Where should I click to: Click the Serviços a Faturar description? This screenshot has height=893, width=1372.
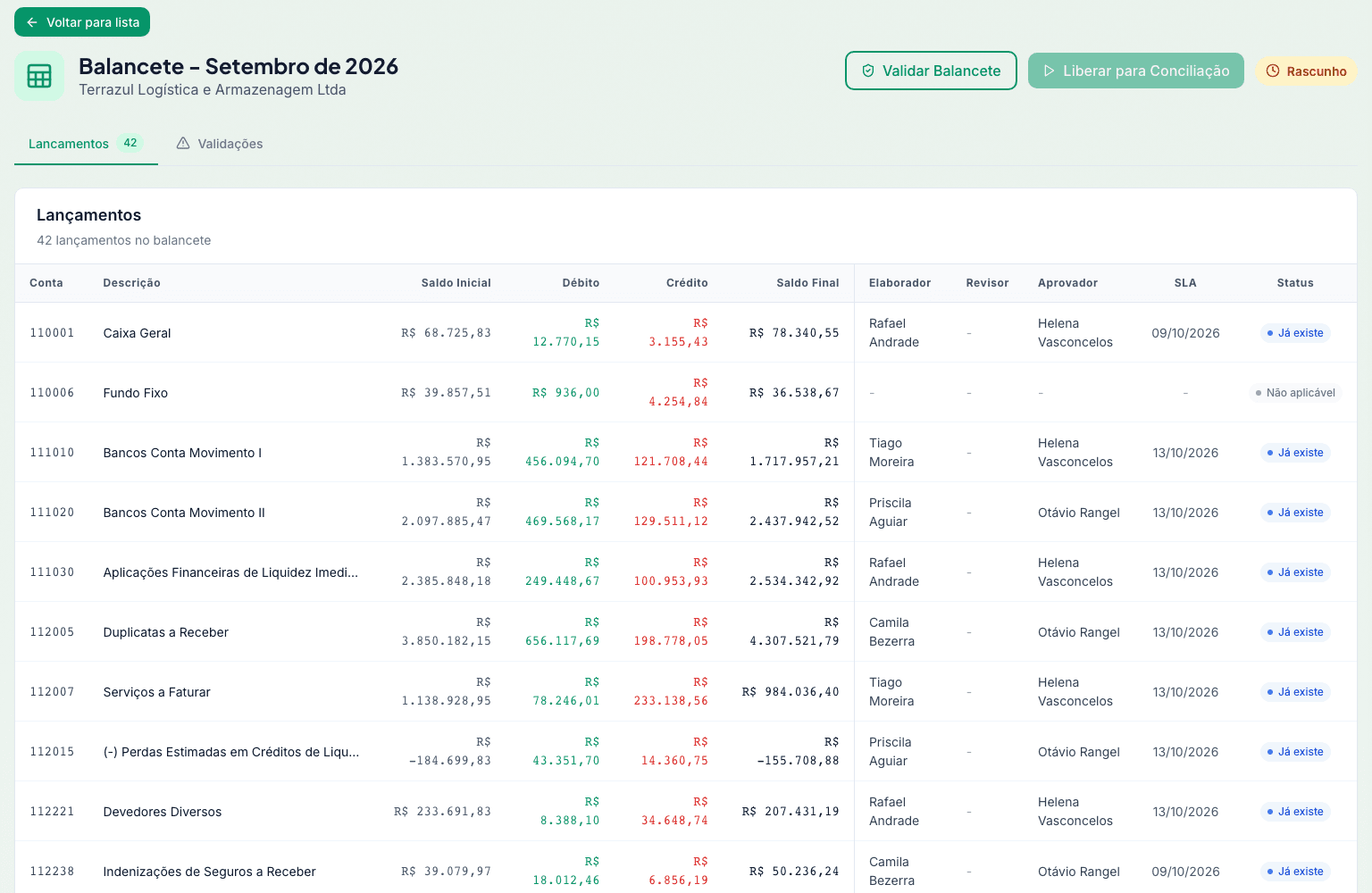click(x=157, y=692)
